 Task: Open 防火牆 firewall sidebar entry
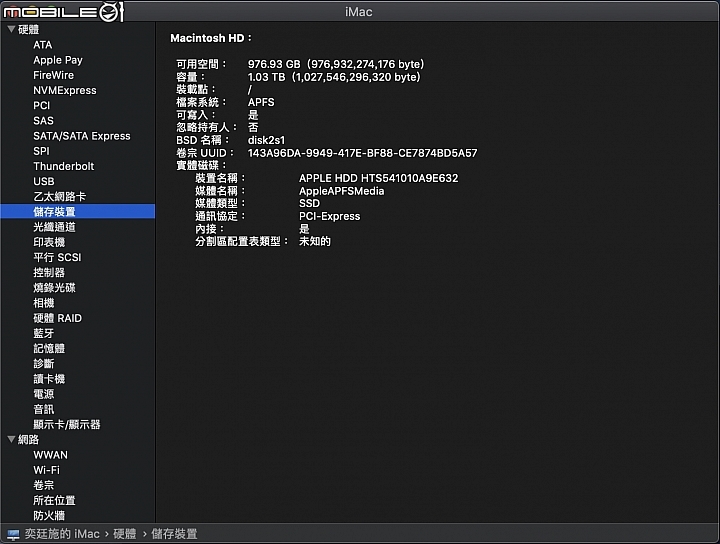click(x=49, y=516)
